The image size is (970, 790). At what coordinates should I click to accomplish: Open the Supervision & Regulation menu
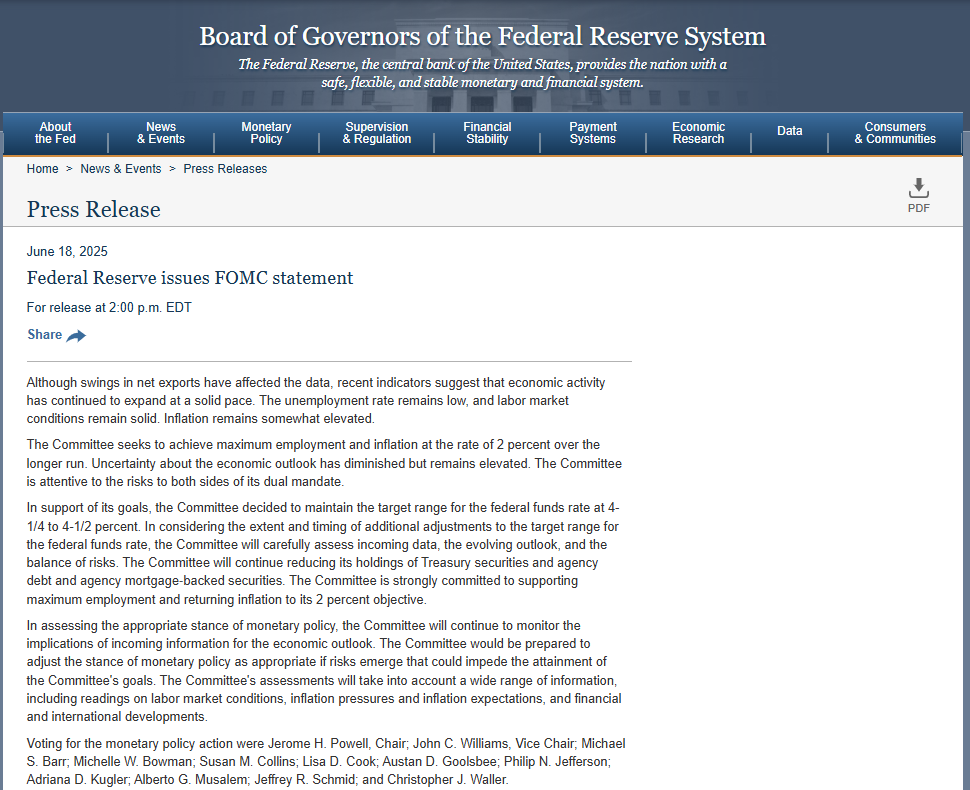(x=377, y=133)
